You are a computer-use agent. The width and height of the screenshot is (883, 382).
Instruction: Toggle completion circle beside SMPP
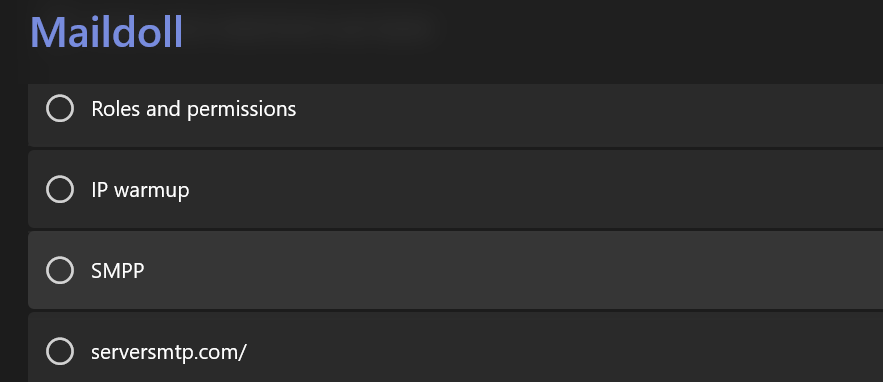click(x=60, y=270)
